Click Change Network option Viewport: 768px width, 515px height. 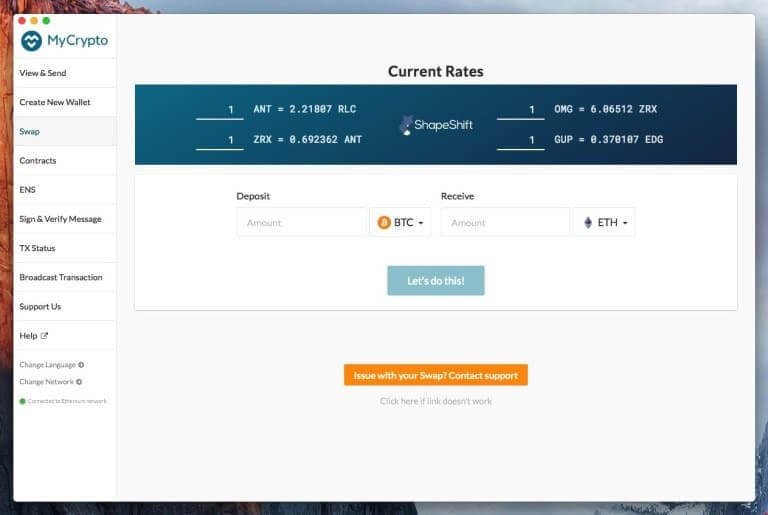pyautogui.click(x=50, y=382)
